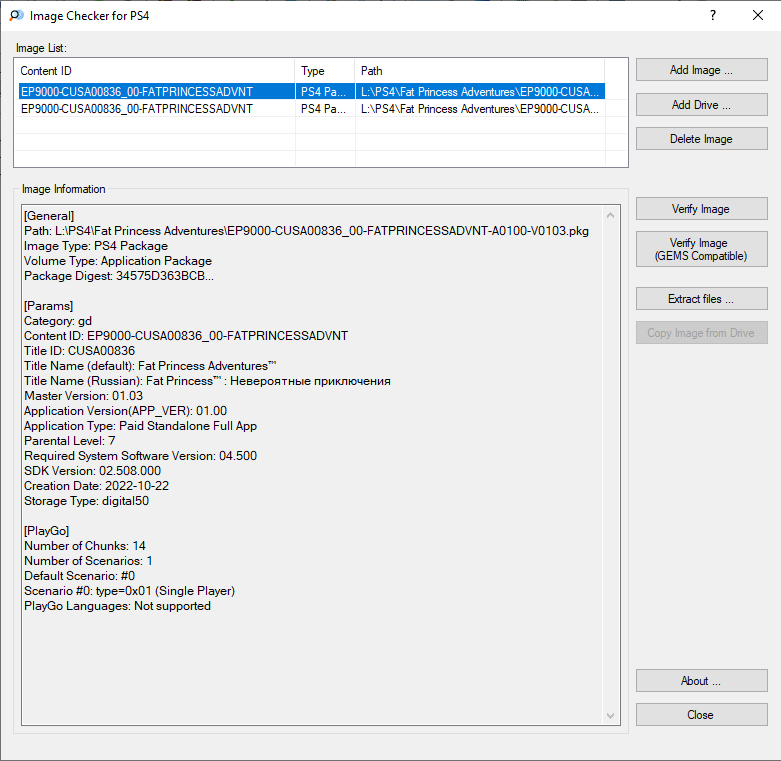Click the second row's L:\PS4 path cell
The height and width of the screenshot is (761, 781).
coord(480,109)
